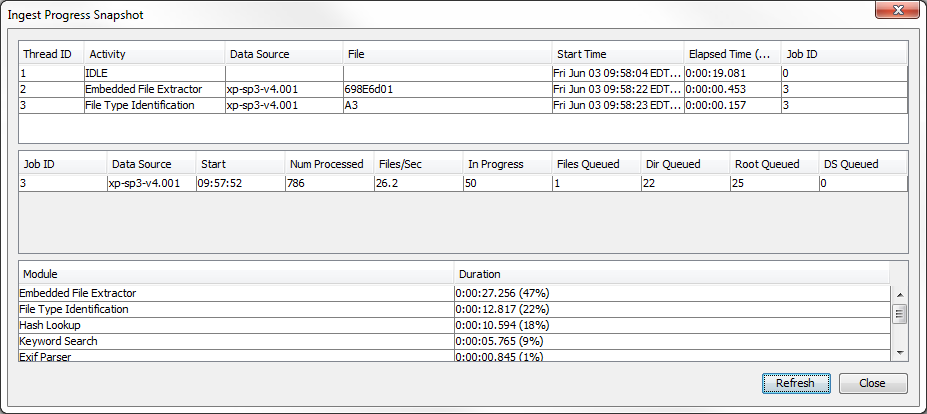Click the module list scrollbar thumb
Image resolution: width=927 pixels, height=414 pixels.
pos(899,314)
